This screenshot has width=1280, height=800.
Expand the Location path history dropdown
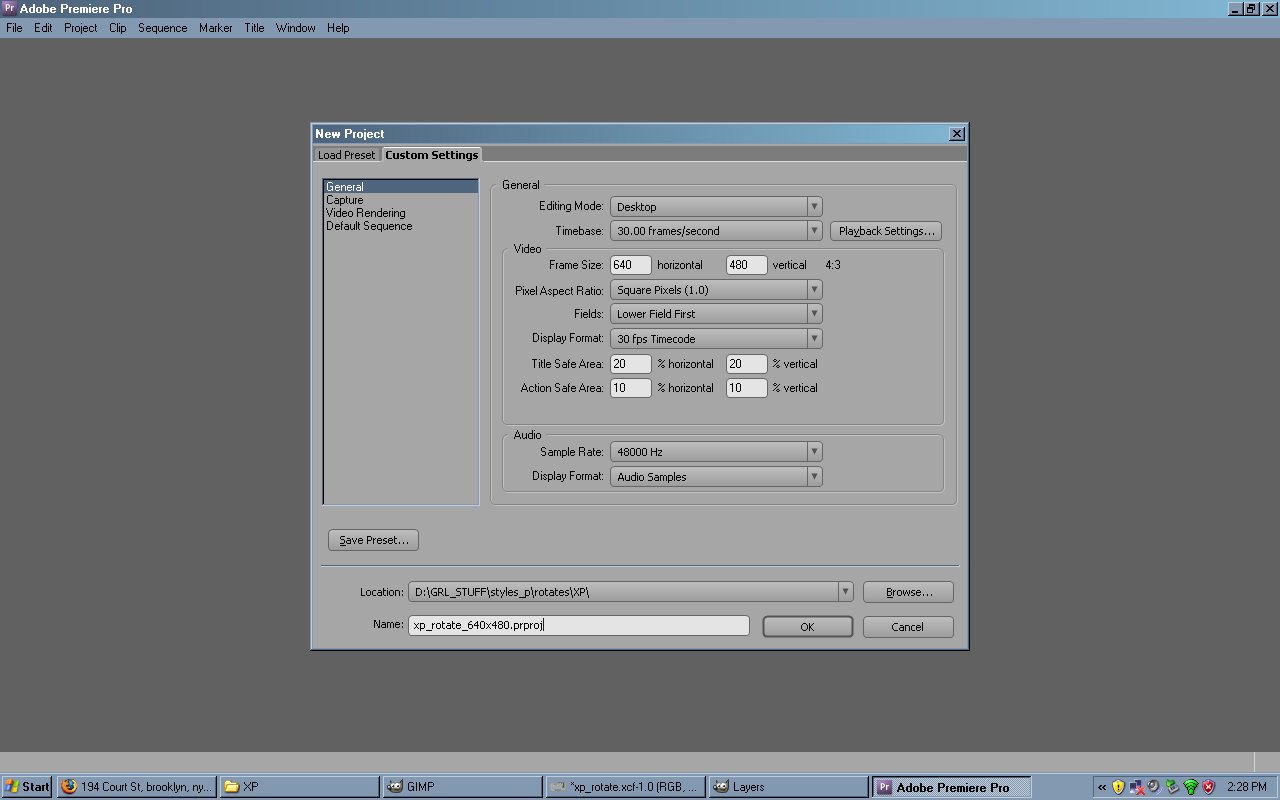(845, 591)
